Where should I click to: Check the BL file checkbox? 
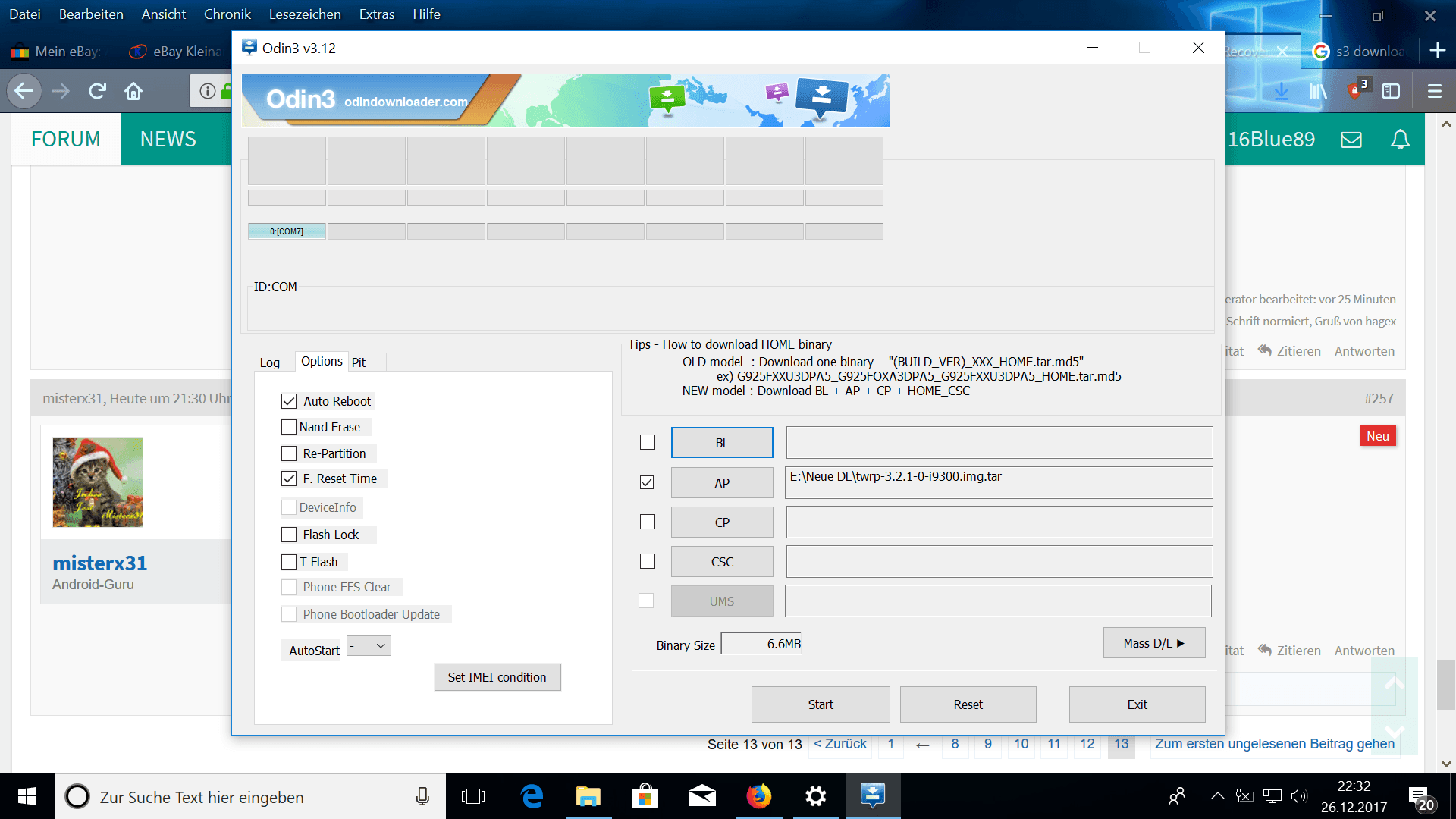point(648,442)
